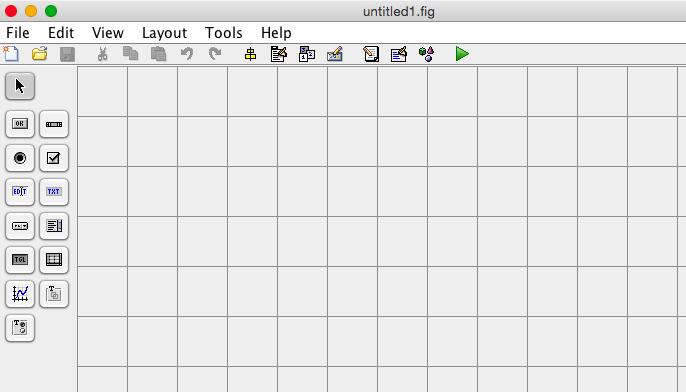The height and width of the screenshot is (392, 686).
Task: Open the File menu
Action: pyautogui.click(x=18, y=33)
